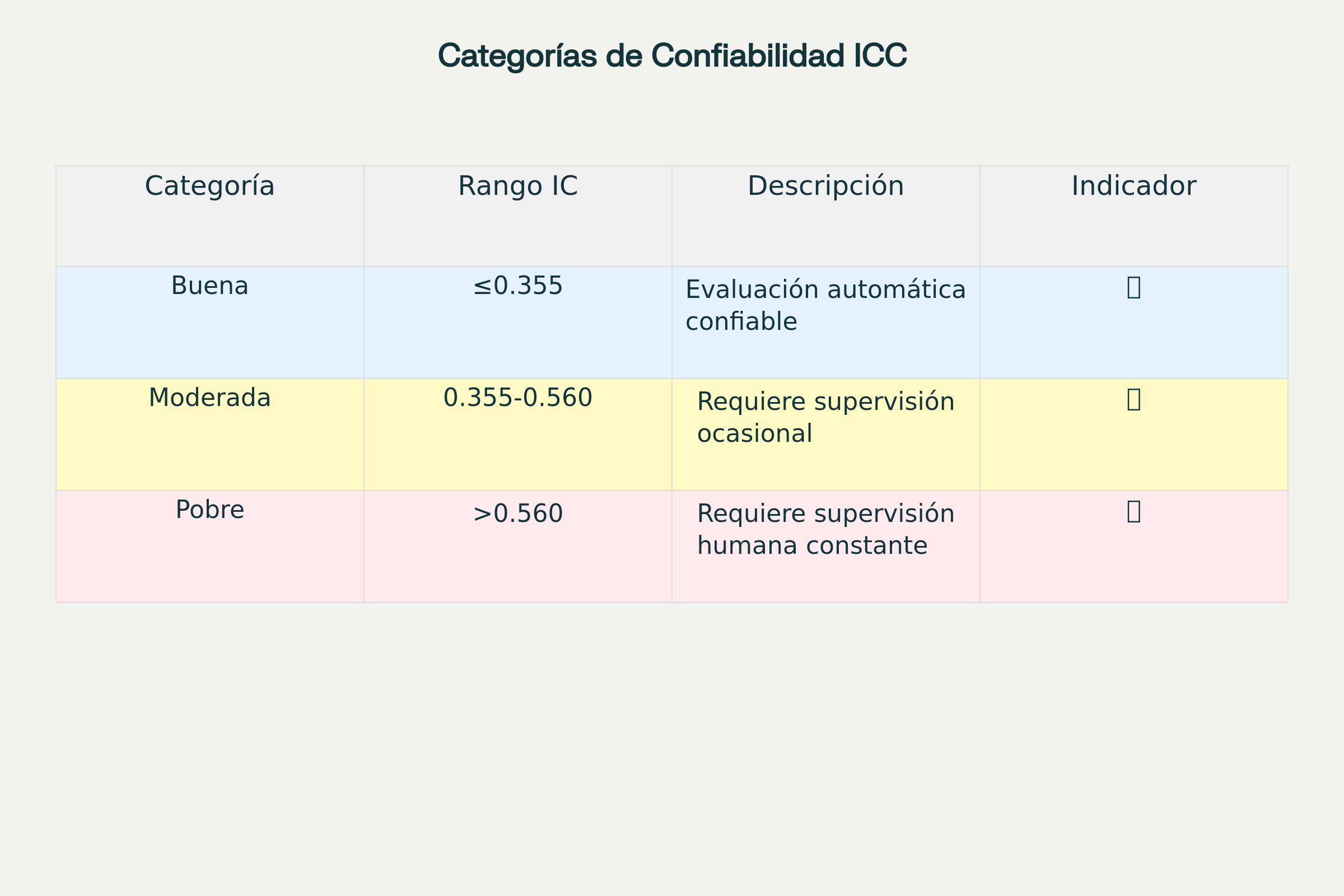Click the 0.355-0.560 range cell

[x=517, y=398]
